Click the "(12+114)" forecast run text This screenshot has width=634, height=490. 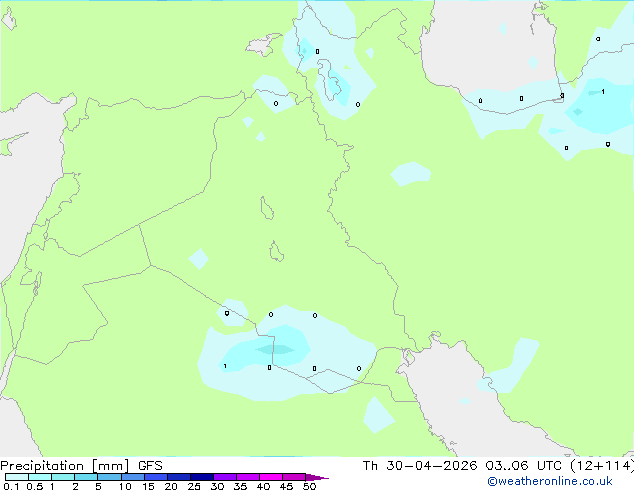click(602, 466)
